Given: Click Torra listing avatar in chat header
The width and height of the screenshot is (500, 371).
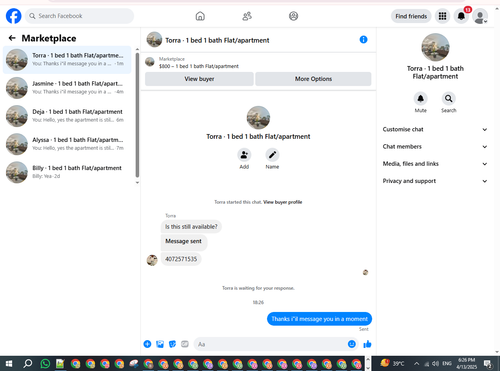Looking at the screenshot, I should [x=154, y=40].
